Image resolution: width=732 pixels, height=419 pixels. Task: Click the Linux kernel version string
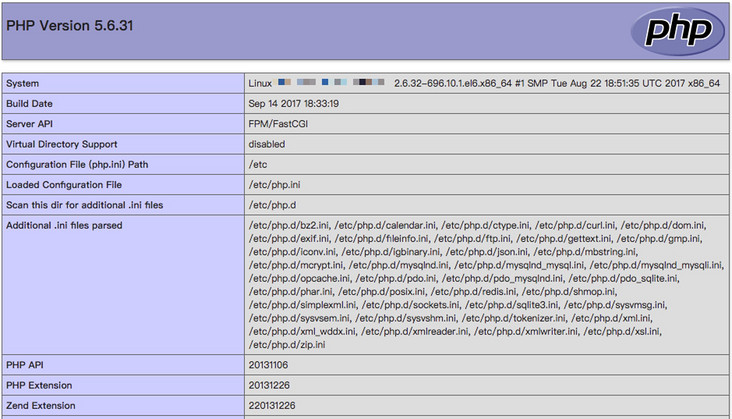[x=556, y=83]
